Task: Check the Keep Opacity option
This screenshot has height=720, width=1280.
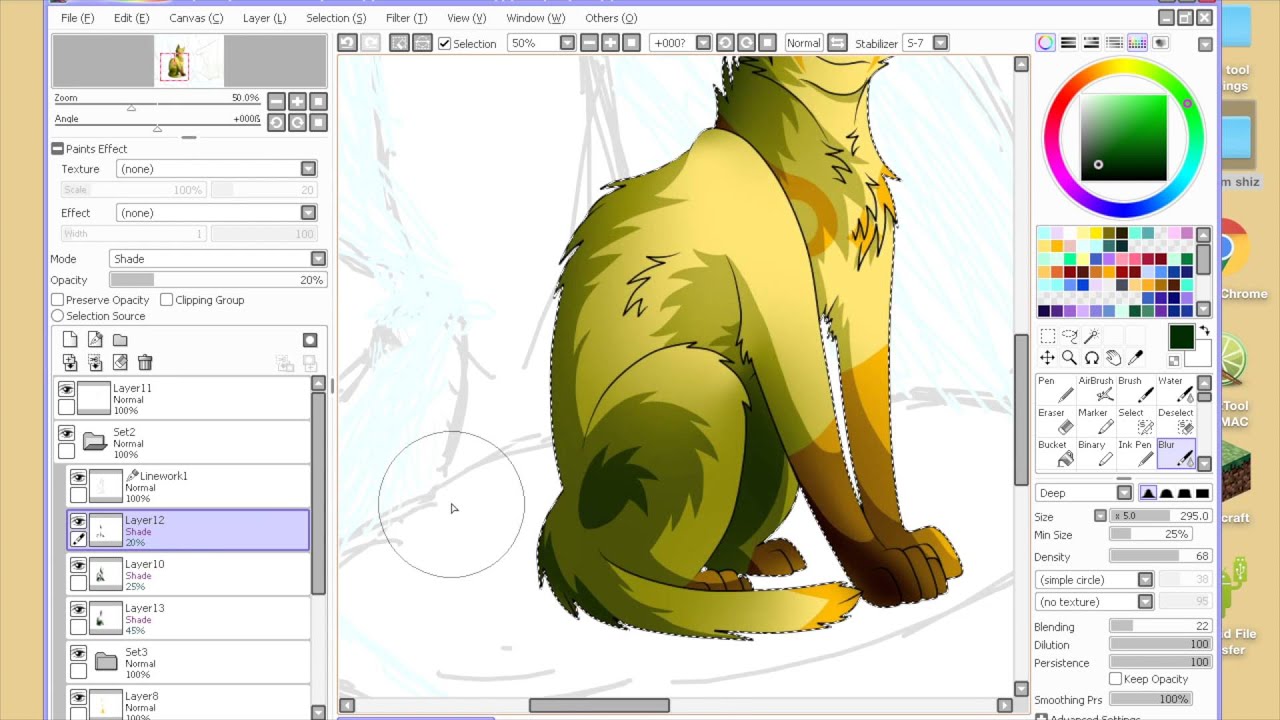Action: (x=1115, y=680)
